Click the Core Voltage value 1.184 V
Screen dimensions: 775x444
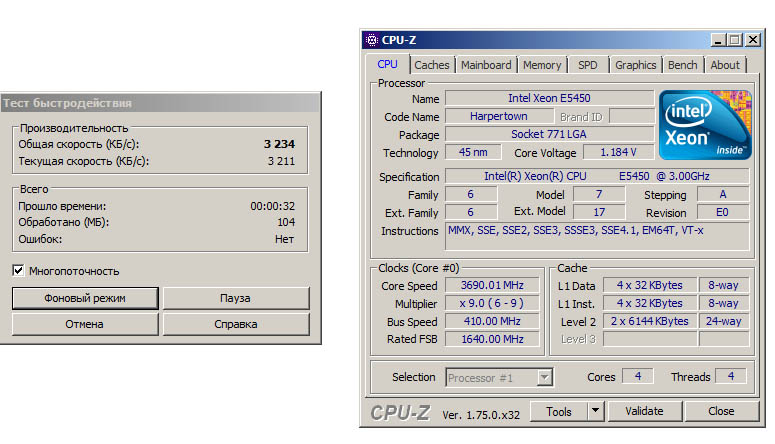(x=618, y=152)
